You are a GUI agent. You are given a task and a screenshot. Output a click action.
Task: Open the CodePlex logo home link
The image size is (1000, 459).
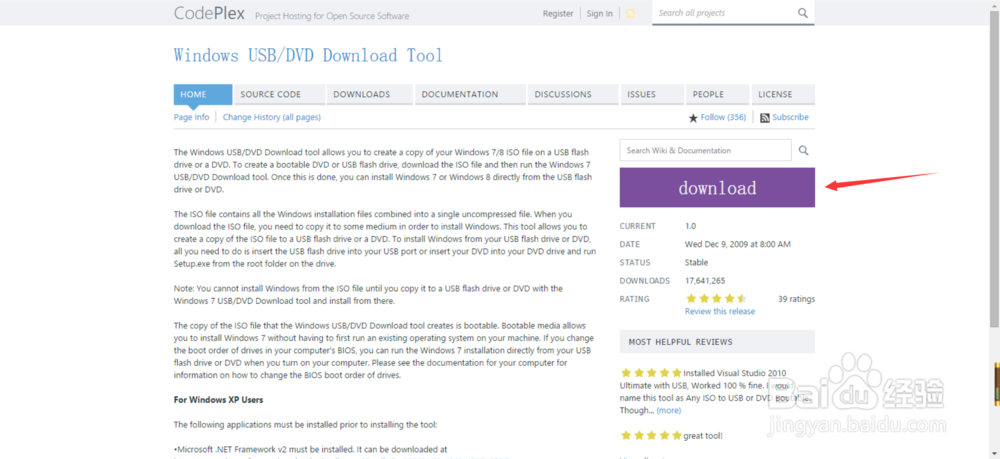click(x=209, y=13)
